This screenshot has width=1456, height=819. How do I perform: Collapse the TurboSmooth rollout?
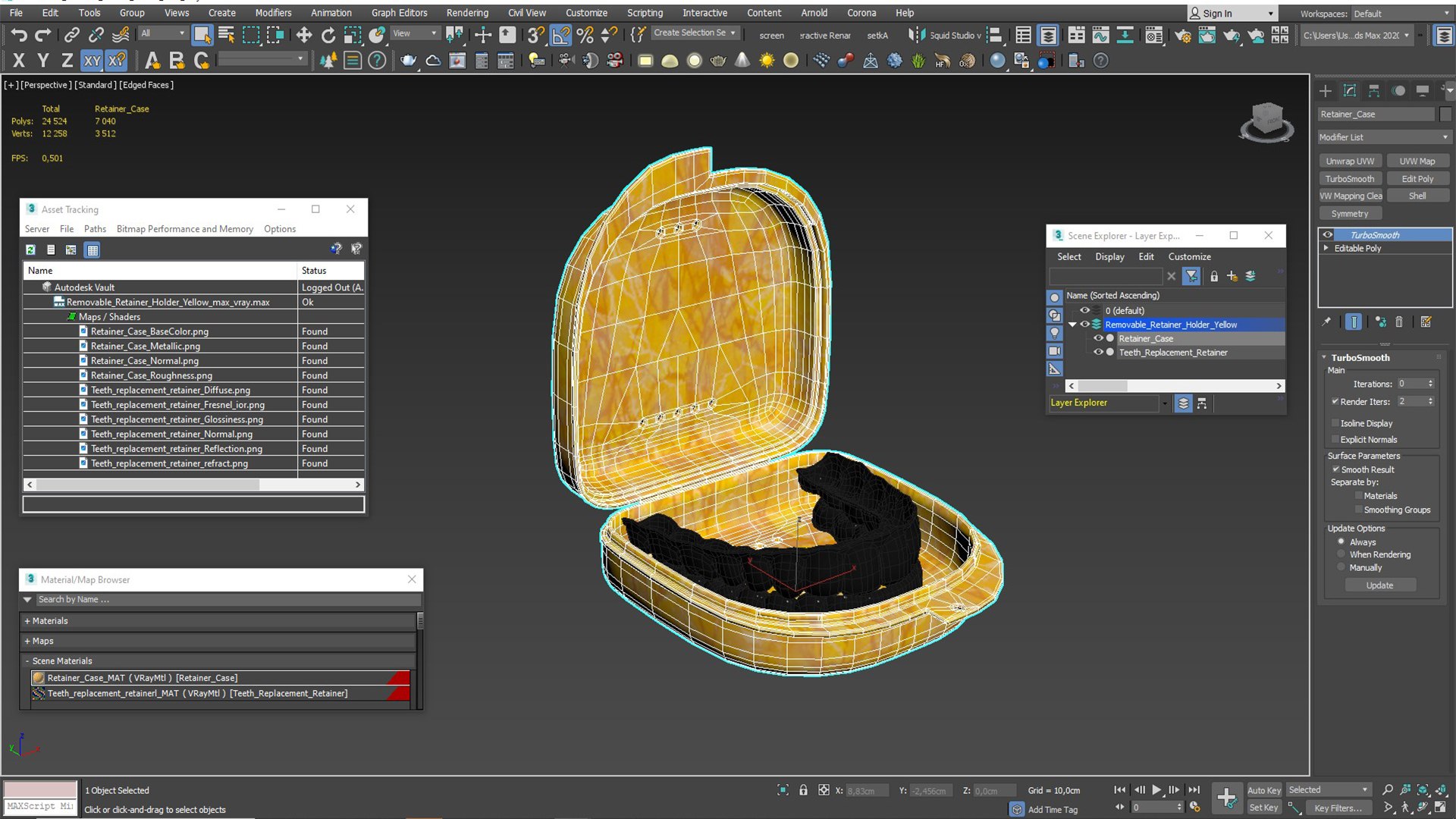[x=1325, y=357]
